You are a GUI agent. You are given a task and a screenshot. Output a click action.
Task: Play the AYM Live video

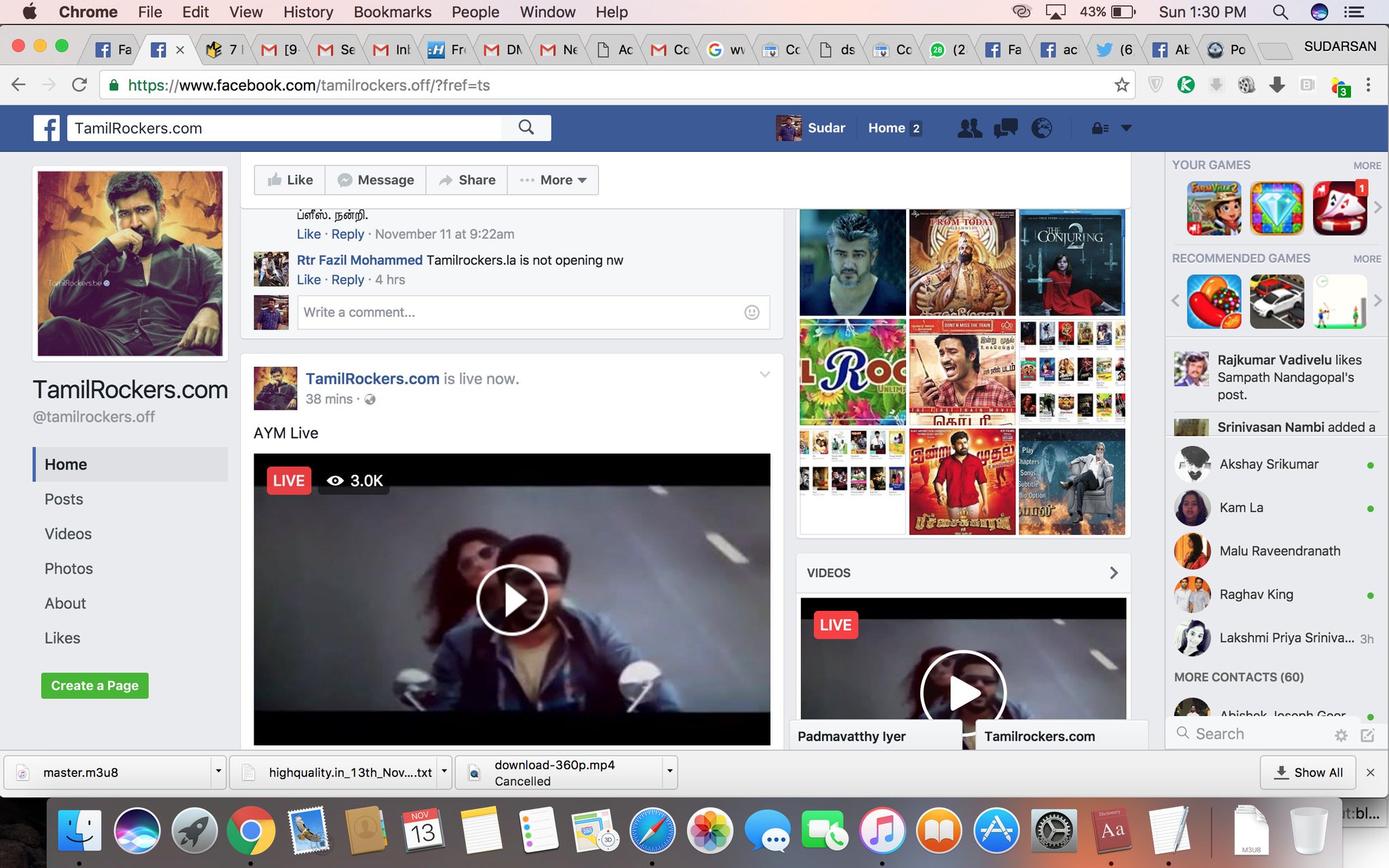pyautogui.click(x=511, y=599)
